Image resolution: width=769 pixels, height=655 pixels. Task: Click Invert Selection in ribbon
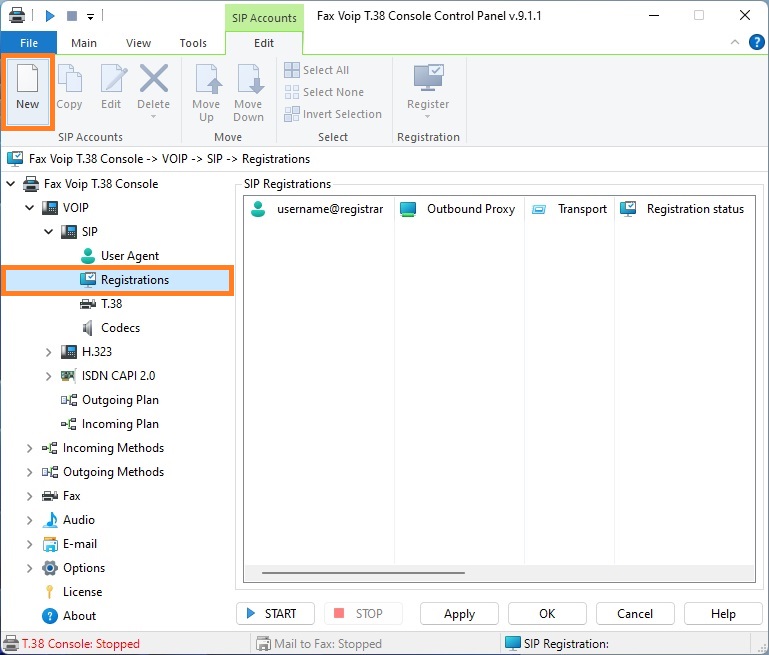[x=333, y=114]
